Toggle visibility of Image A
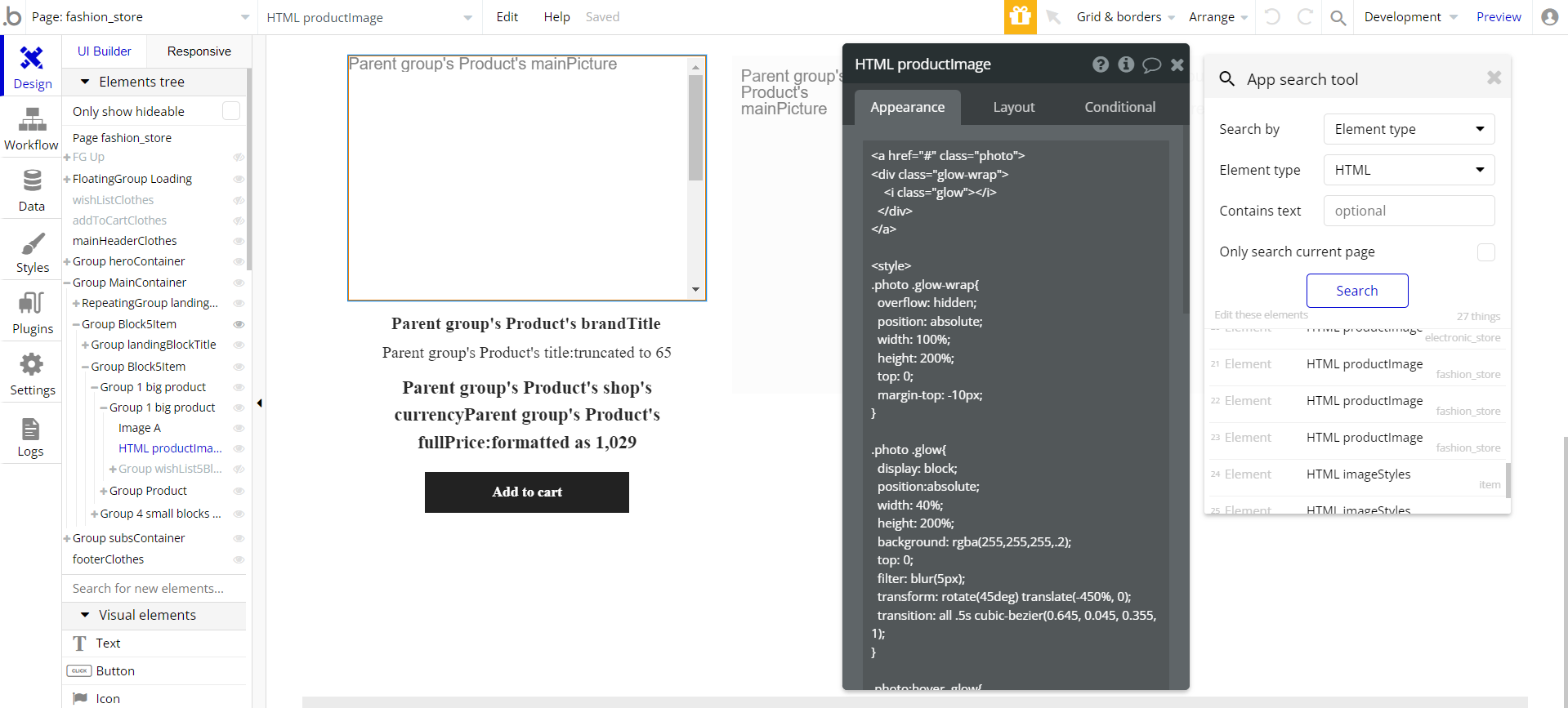This screenshot has width=1568, height=708. (x=239, y=428)
